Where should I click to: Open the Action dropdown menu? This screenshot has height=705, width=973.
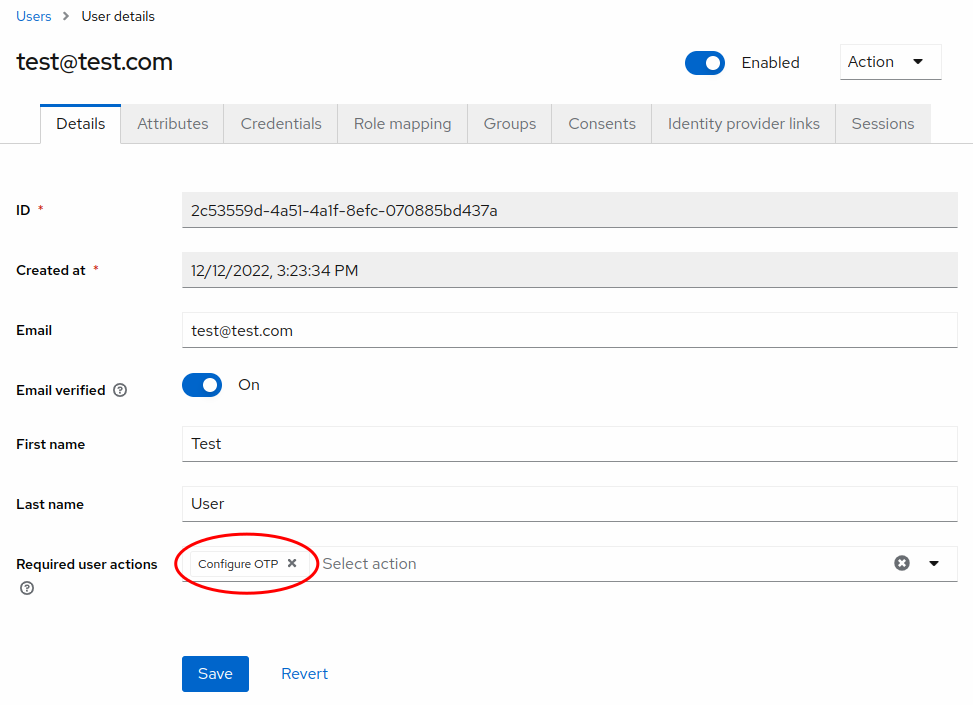(890, 61)
